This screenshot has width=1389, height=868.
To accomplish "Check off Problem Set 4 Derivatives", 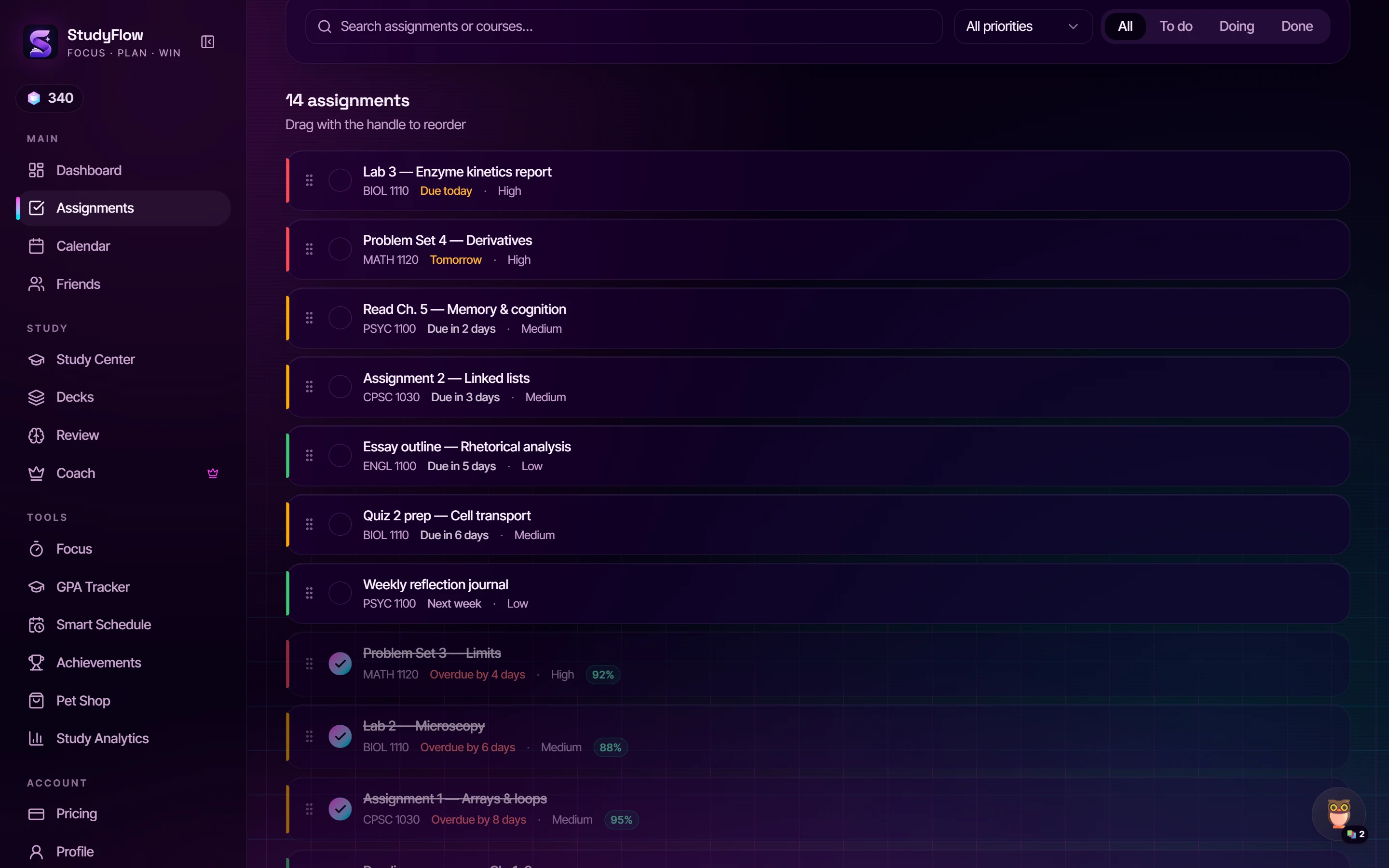I will click(x=340, y=249).
